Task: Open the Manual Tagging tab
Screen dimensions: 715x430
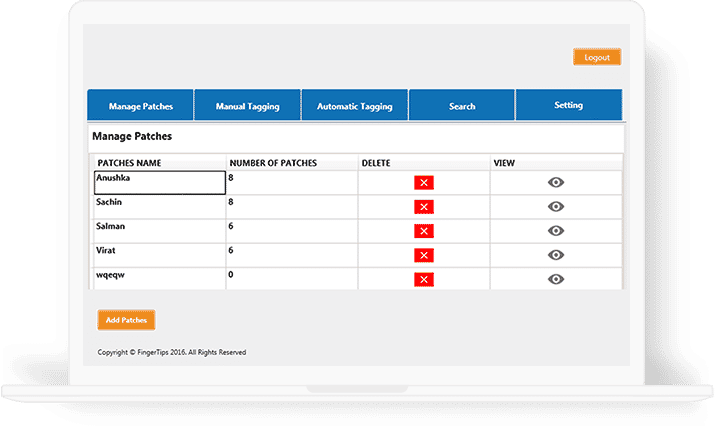Action: (x=247, y=106)
